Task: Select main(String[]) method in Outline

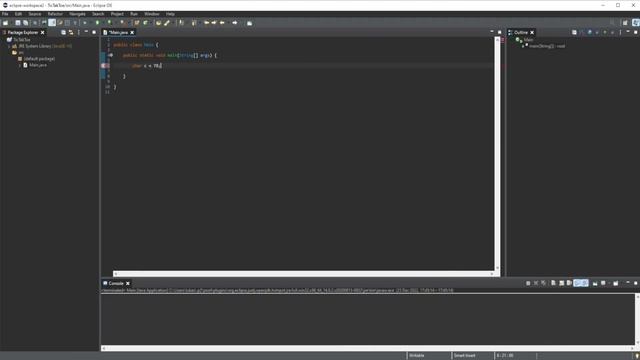Action: [547, 46]
